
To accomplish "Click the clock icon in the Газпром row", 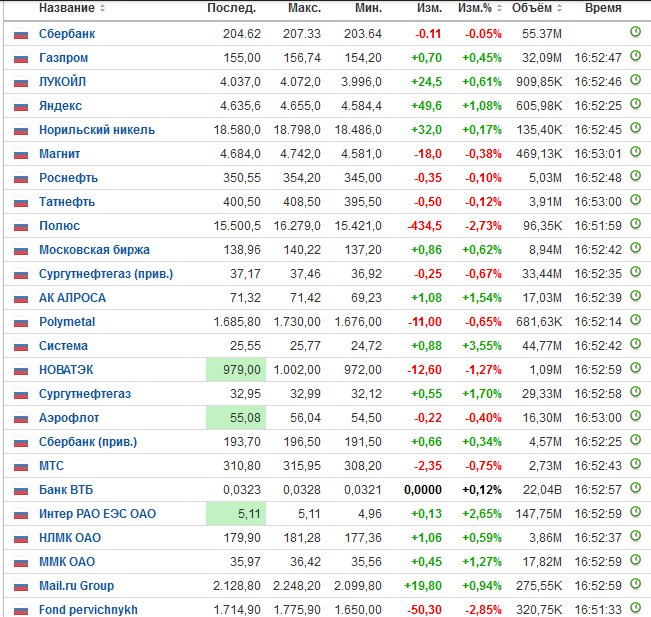I will tap(635, 56).
